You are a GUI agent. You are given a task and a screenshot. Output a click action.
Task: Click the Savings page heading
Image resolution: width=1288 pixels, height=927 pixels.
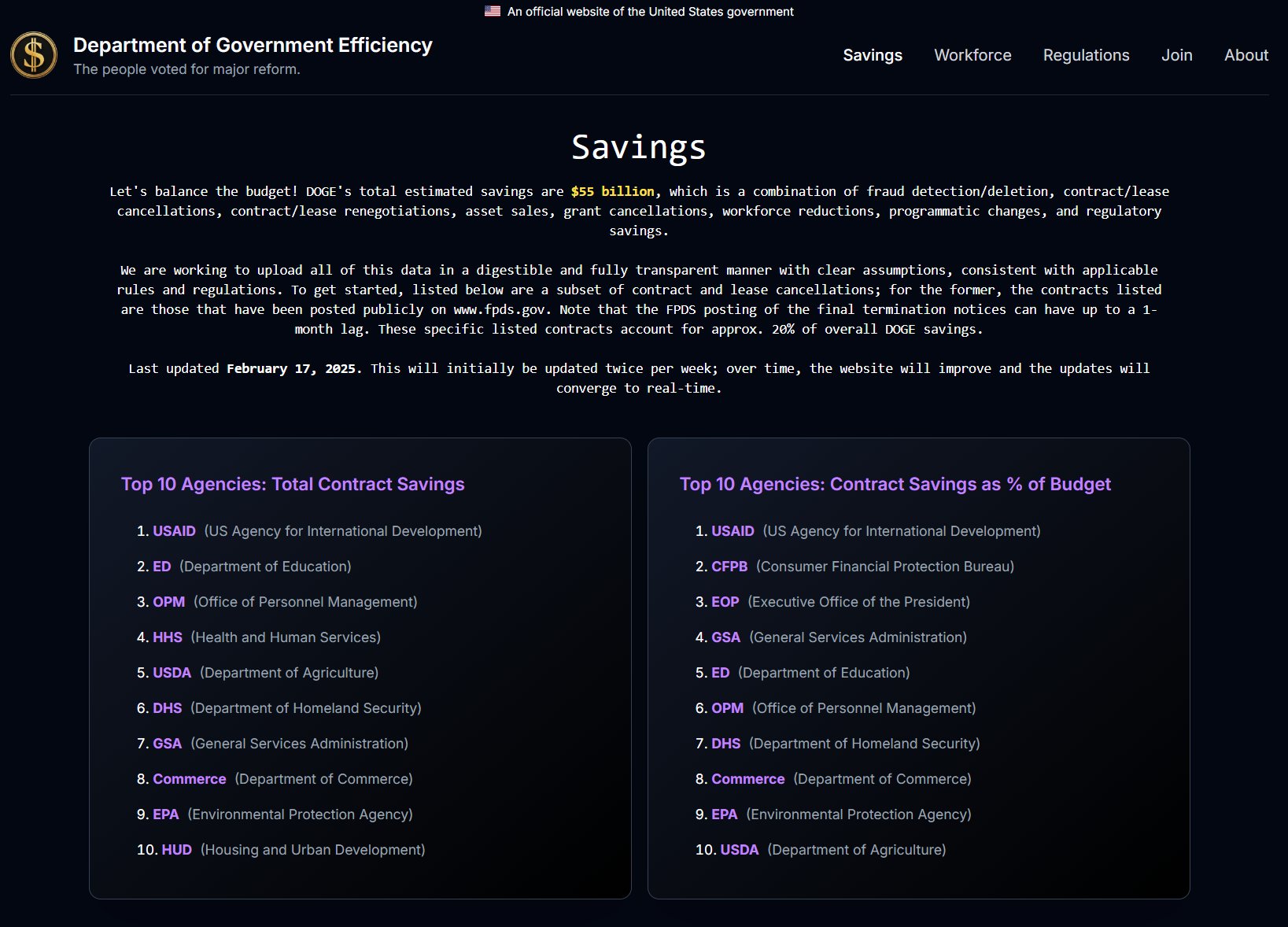click(x=639, y=147)
